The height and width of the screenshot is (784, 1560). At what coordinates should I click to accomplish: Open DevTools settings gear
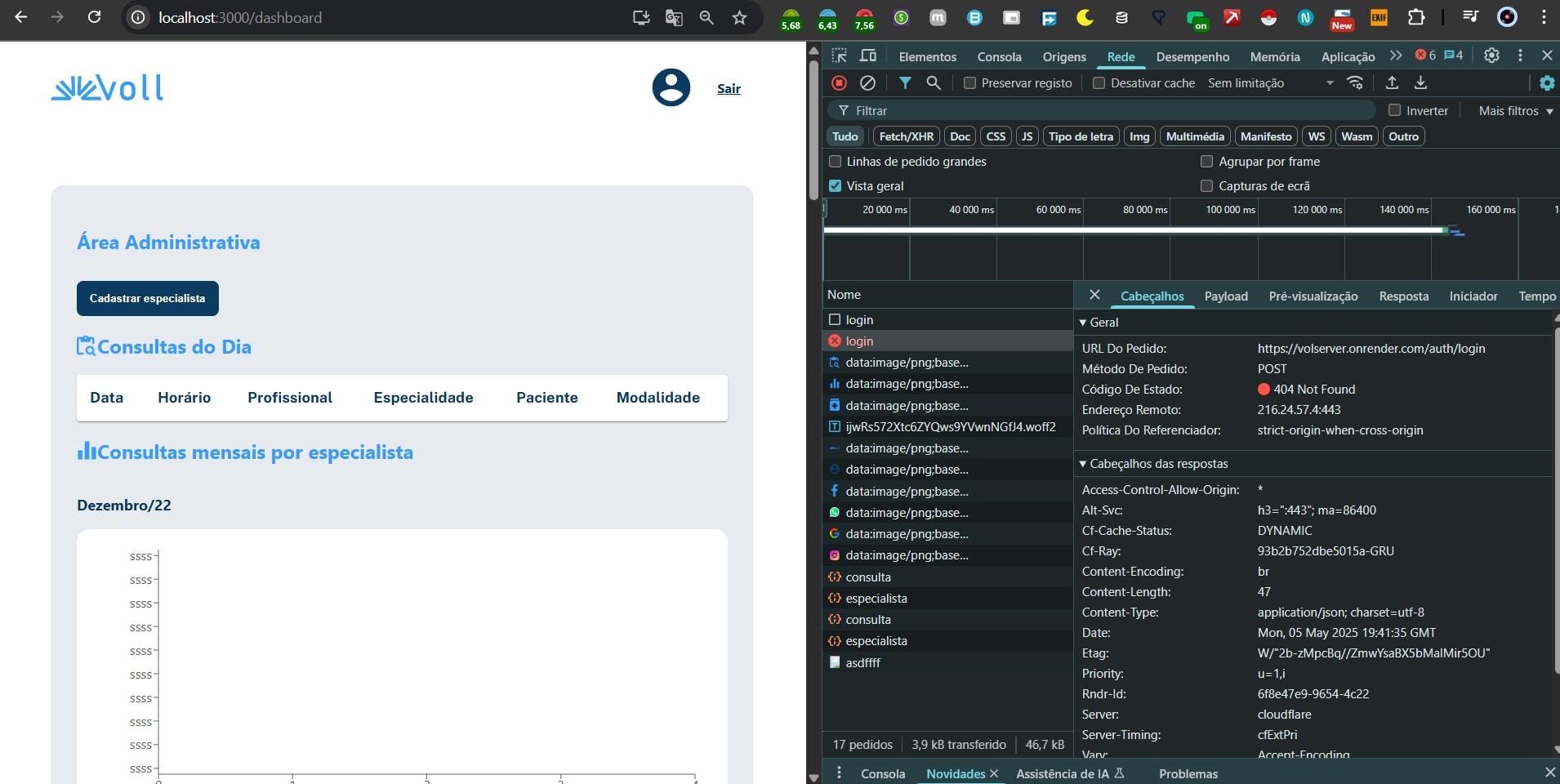(1491, 56)
